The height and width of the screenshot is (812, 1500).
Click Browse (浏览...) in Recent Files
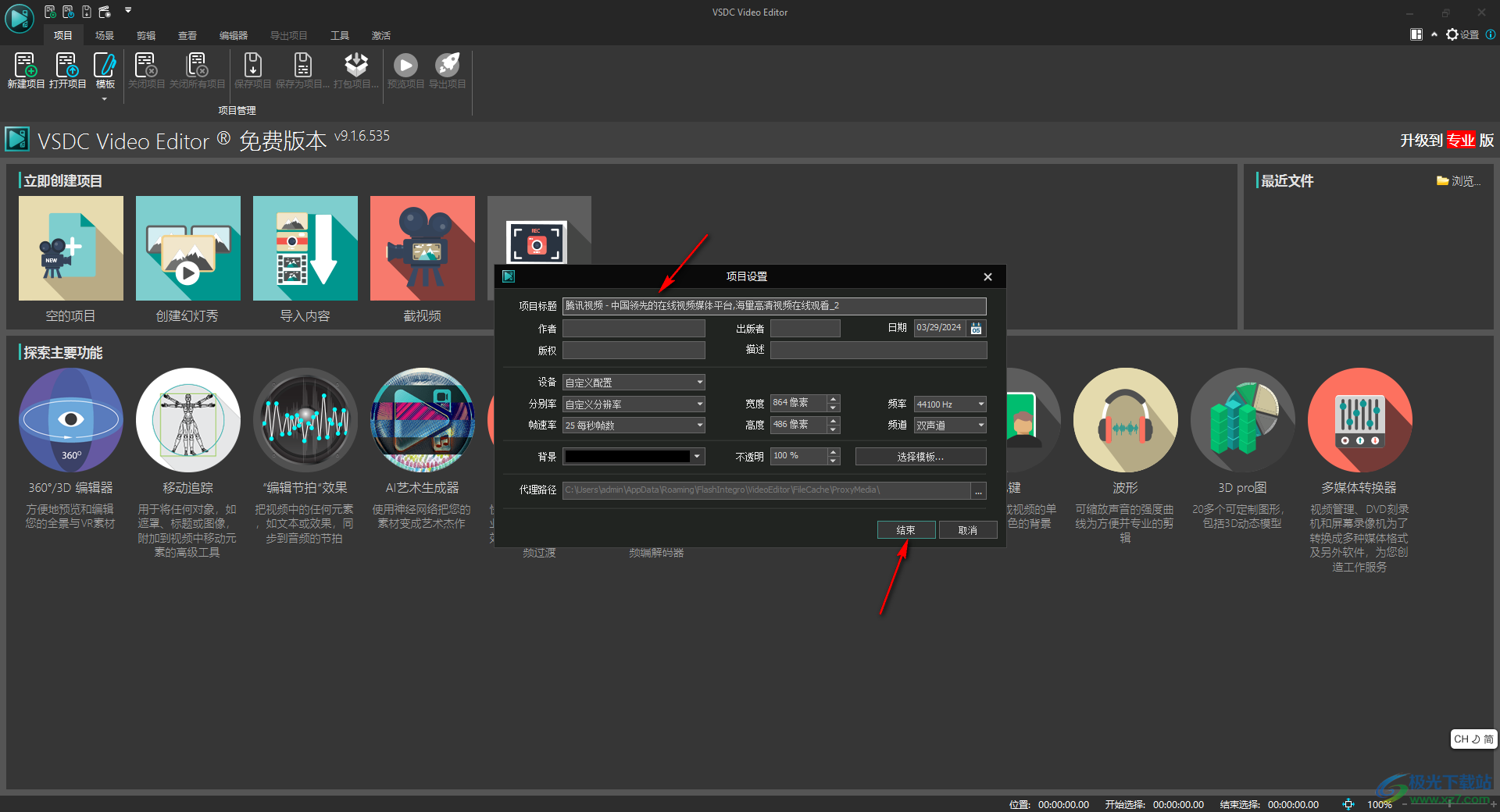coord(1458,181)
